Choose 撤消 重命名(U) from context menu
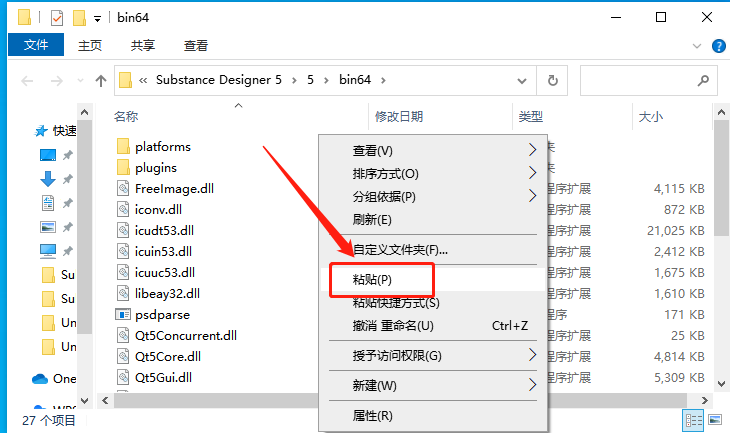730x433 pixels. (433, 325)
